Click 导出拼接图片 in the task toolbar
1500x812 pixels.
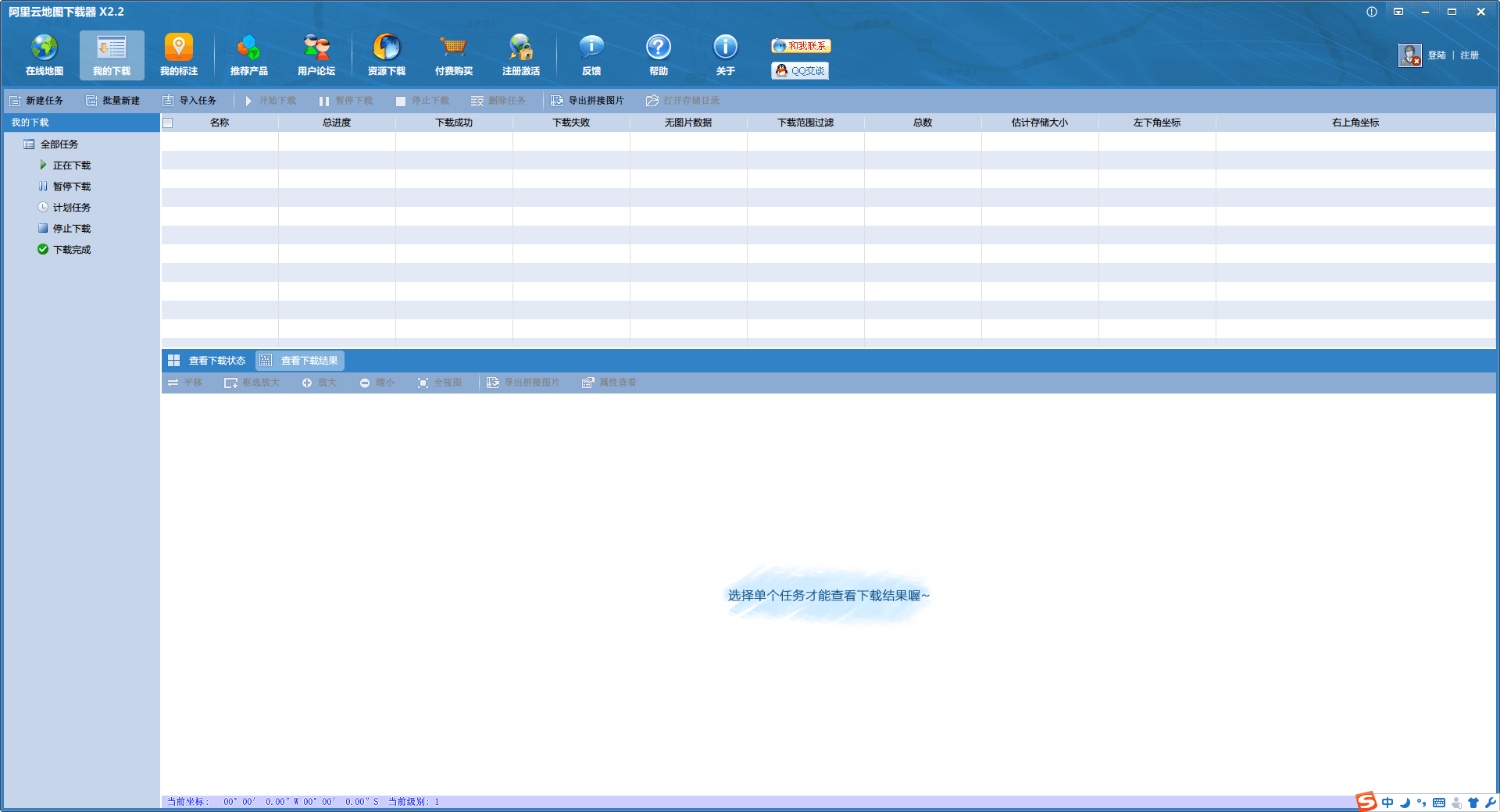tap(587, 101)
